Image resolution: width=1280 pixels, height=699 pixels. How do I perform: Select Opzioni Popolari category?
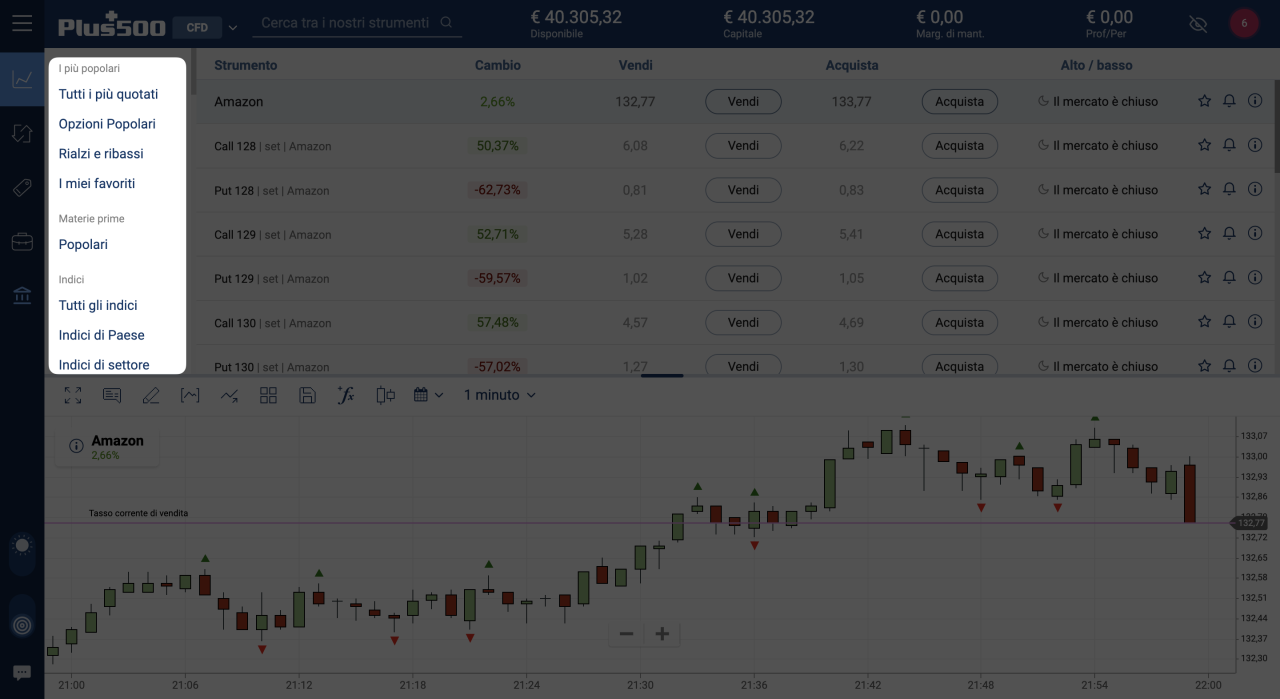pyautogui.click(x=107, y=124)
